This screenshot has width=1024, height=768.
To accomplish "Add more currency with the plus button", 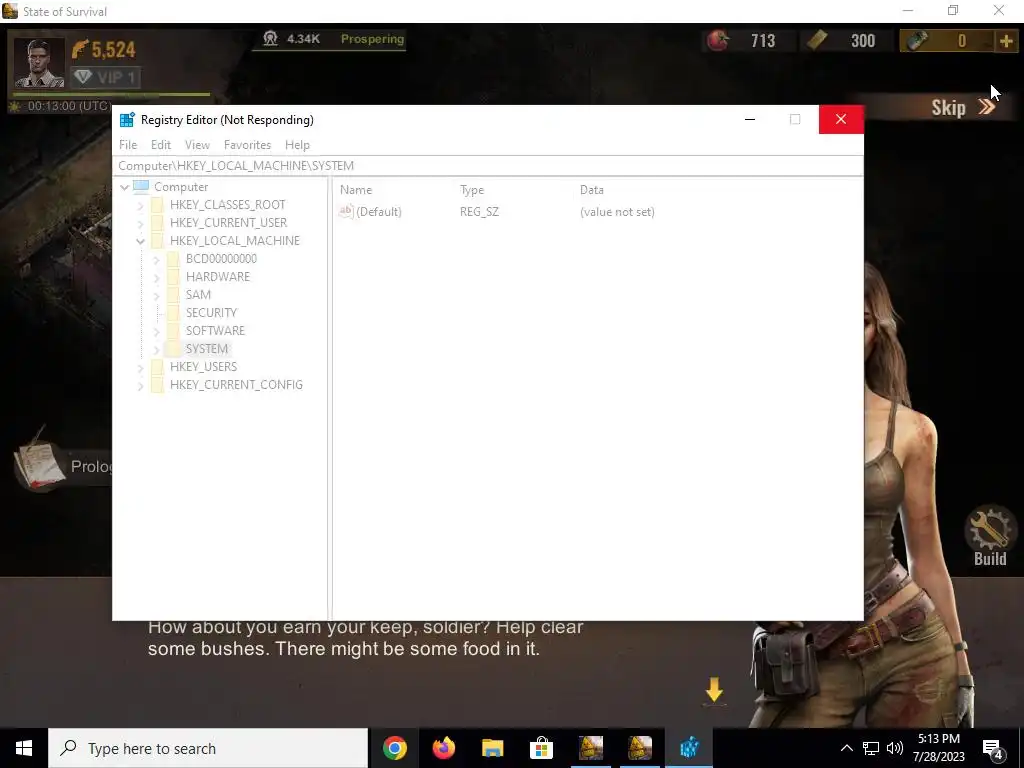I will click(1006, 41).
